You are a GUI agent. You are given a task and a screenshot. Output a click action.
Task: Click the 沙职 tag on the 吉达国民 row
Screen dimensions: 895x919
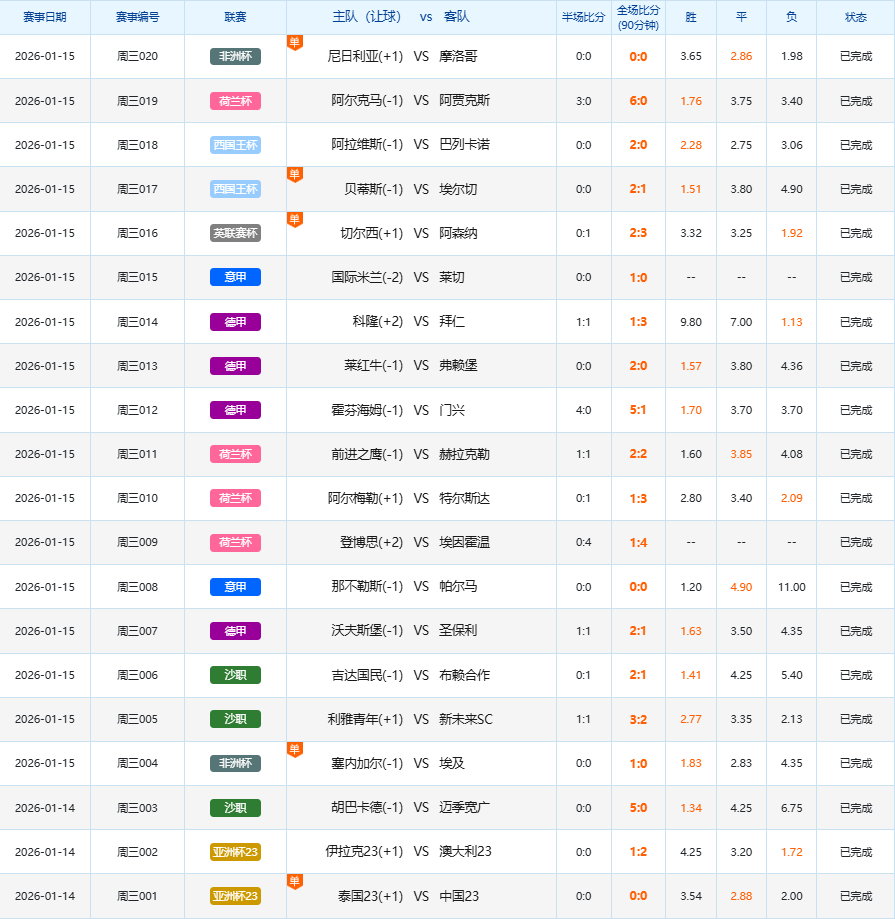(235, 675)
